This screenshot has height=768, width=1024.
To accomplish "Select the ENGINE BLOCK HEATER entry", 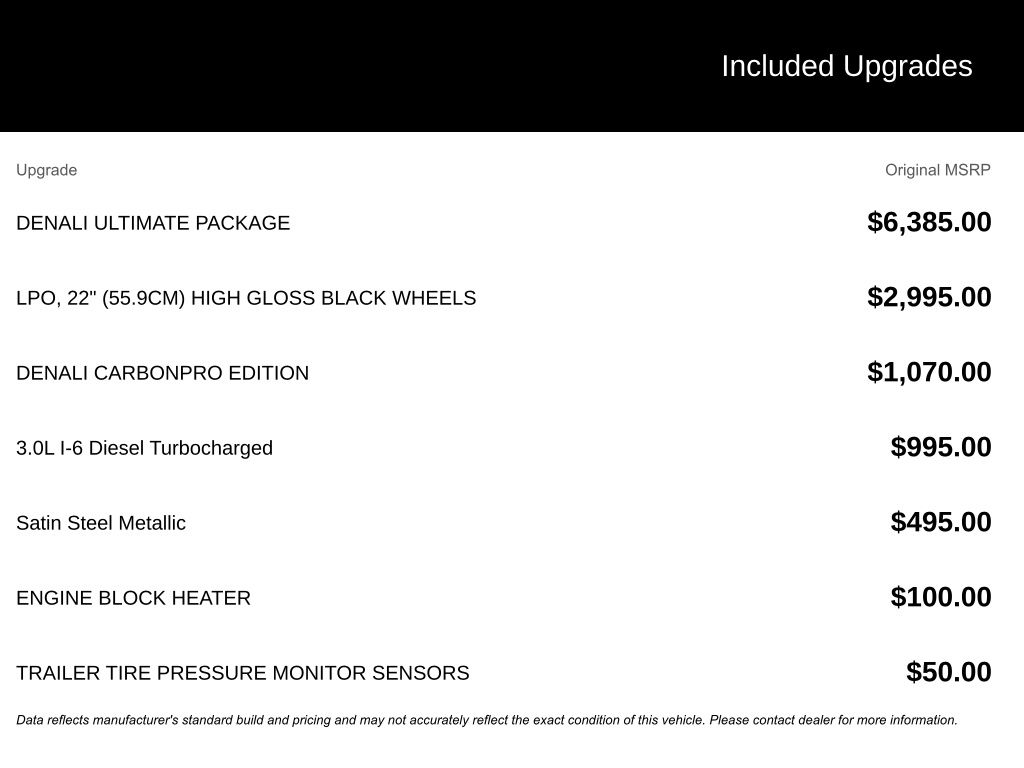I will tap(133, 598).
